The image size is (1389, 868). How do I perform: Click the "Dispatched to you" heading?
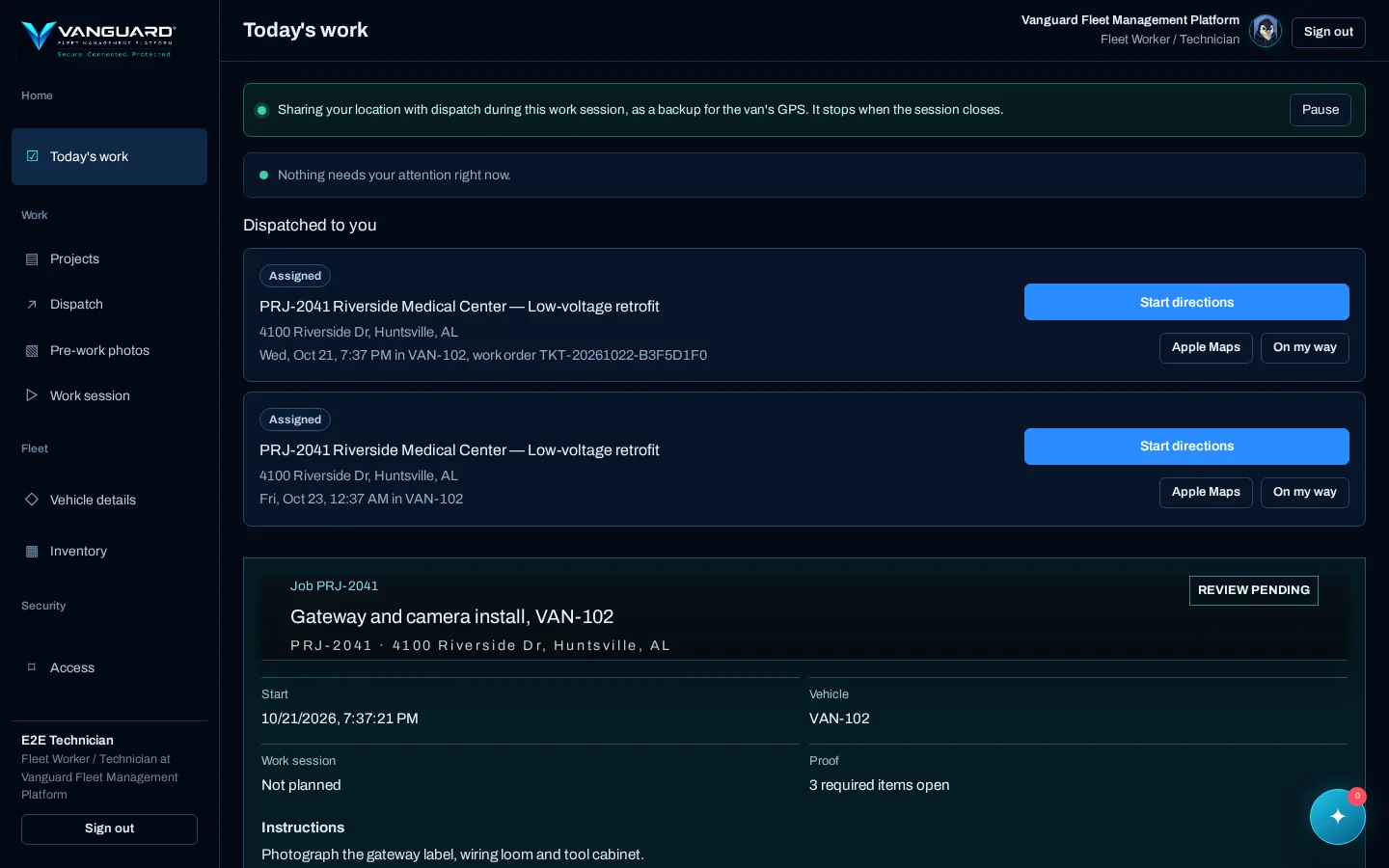click(310, 225)
